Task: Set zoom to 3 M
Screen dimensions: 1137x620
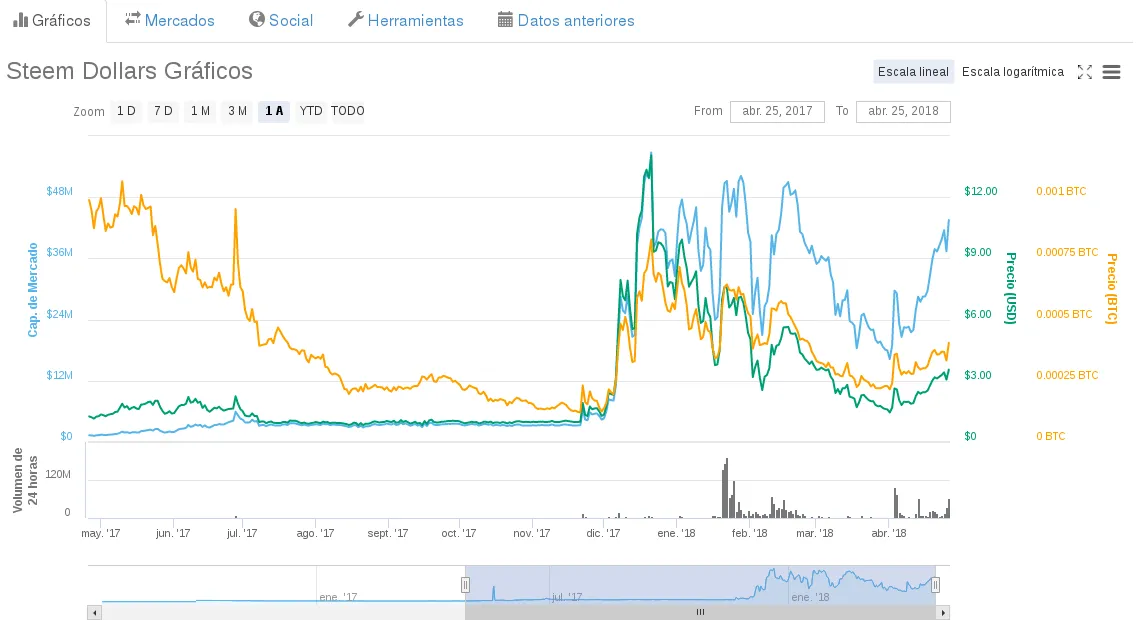Action: 237,111
